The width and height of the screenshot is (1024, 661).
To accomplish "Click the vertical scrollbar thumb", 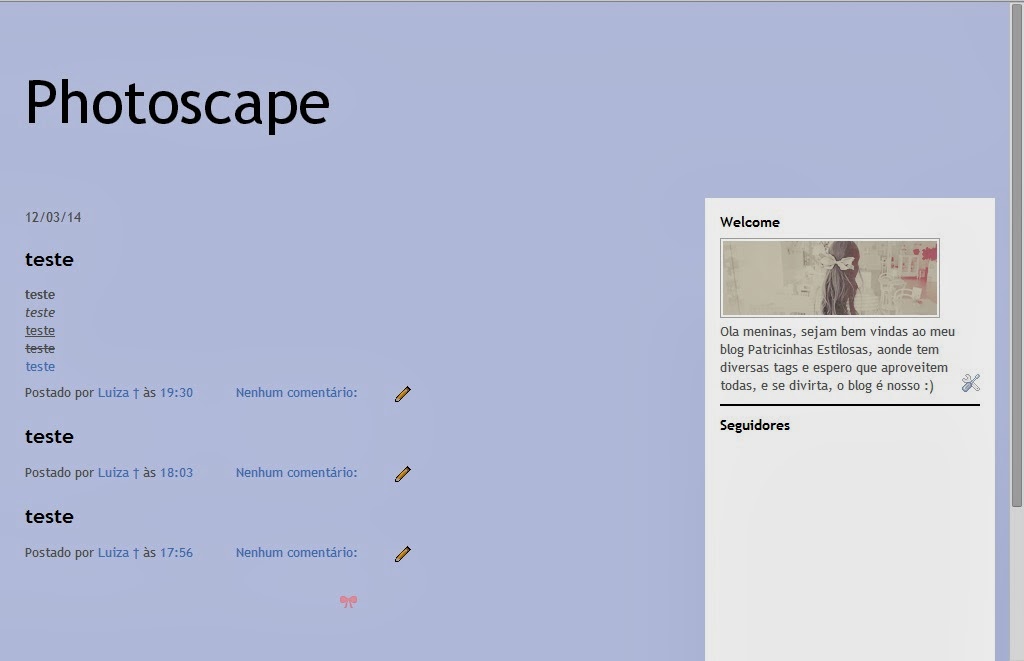I will 1017,255.
